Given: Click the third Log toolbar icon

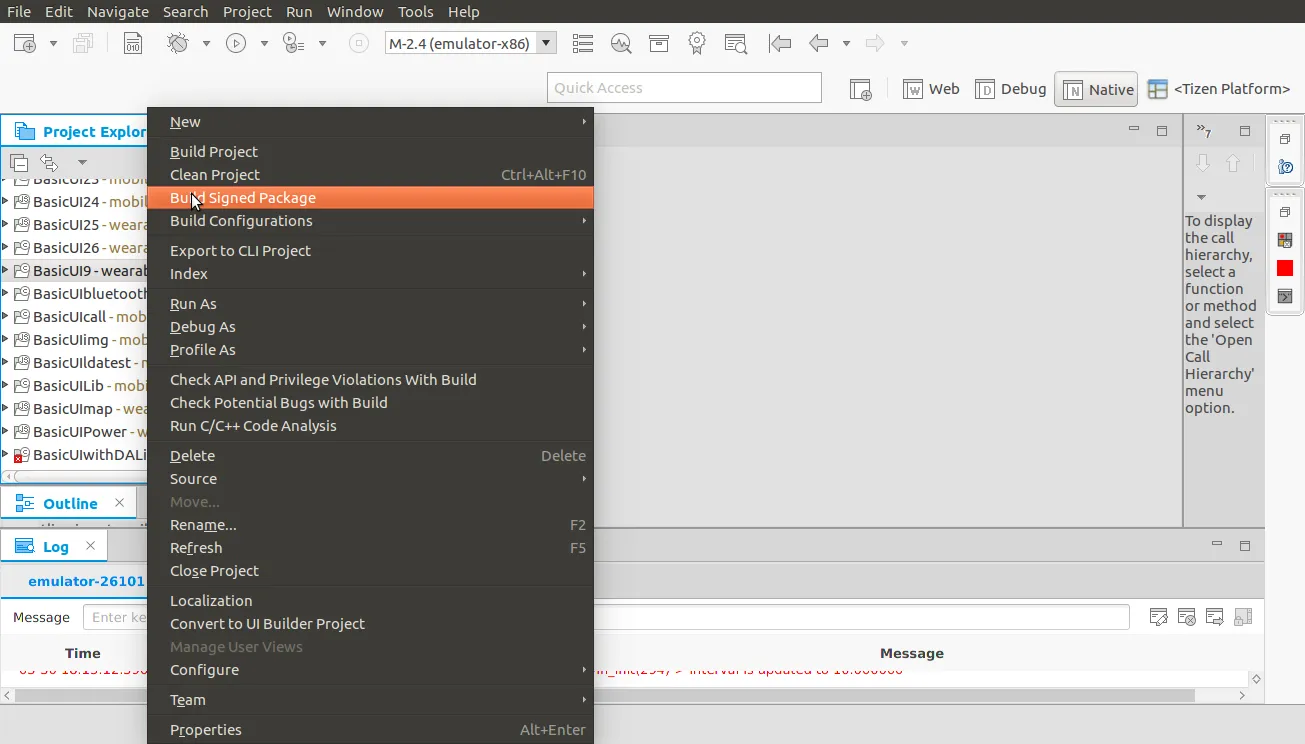Looking at the screenshot, I should pyautogui.click(x=1215, y=617).
